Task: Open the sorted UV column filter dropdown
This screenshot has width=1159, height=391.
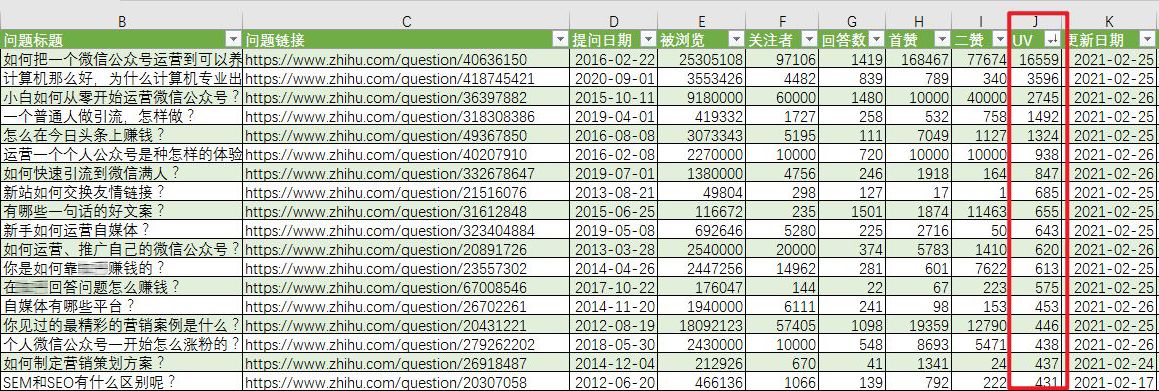Action: pos(1053,40)
